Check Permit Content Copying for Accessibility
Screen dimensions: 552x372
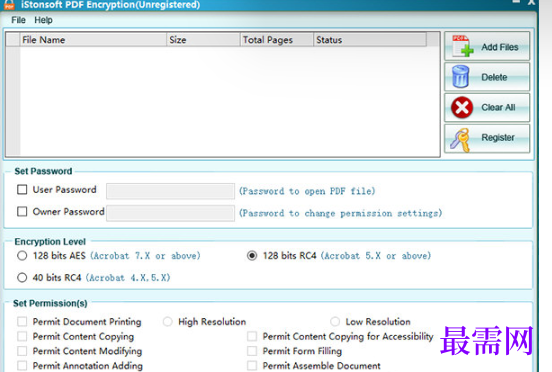pos(252,336)
